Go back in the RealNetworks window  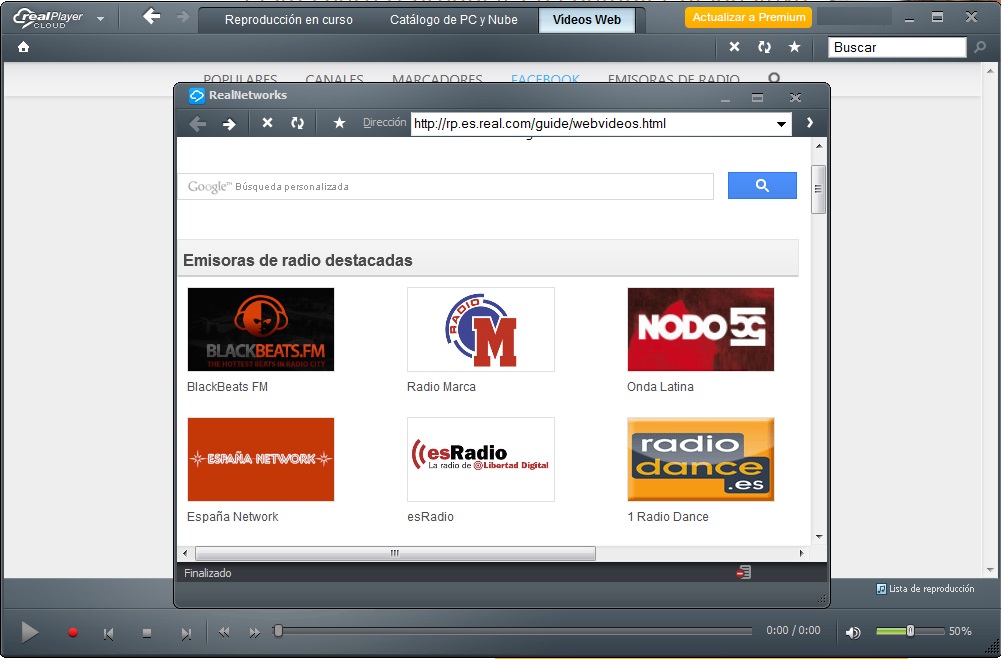coord(198,123)
